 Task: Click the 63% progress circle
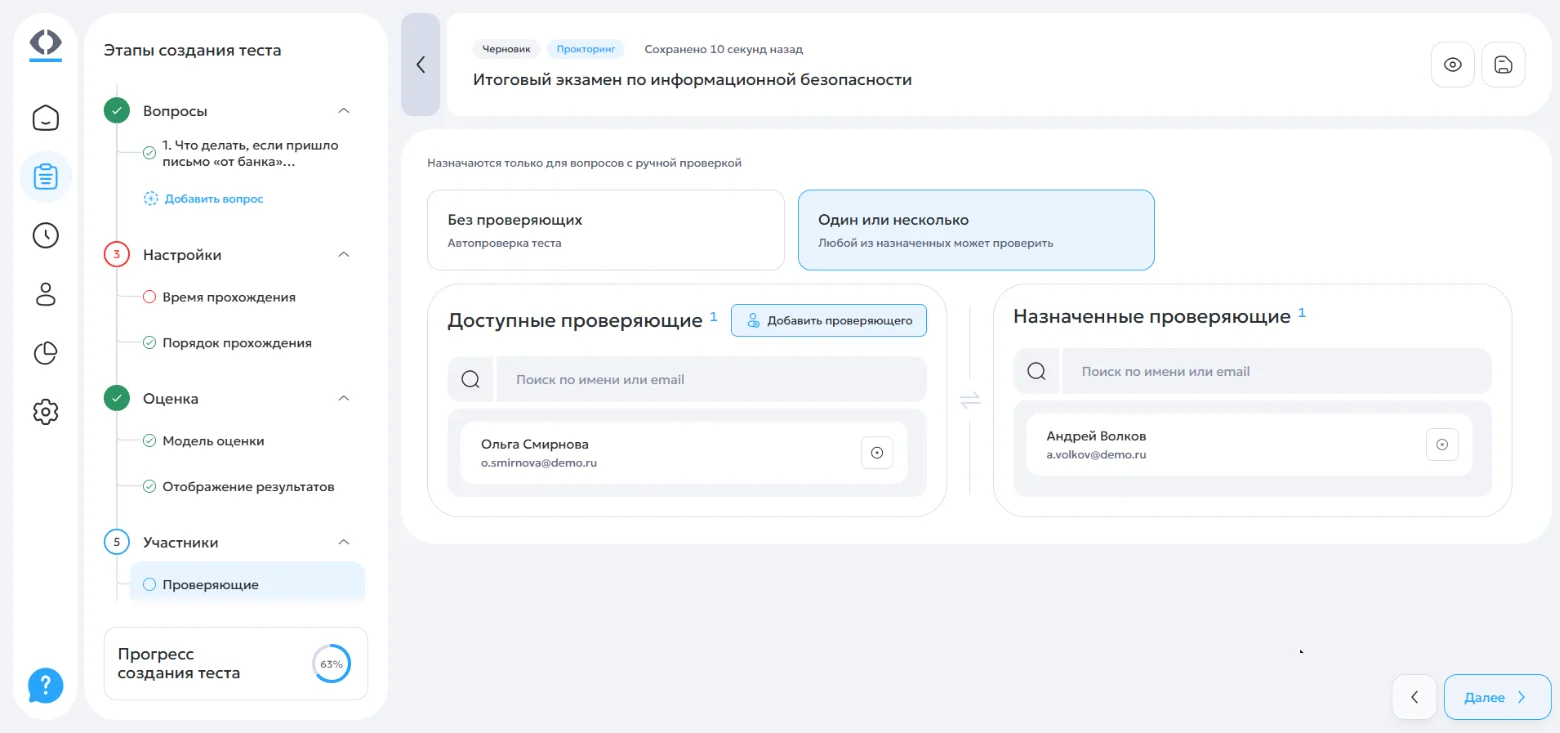(x=331, y=664)
